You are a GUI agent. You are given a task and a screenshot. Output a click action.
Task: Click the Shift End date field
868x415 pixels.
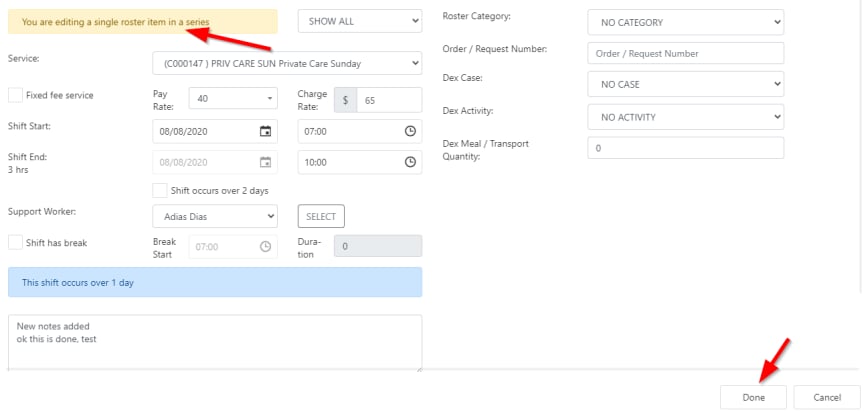[x=215, y=162]
